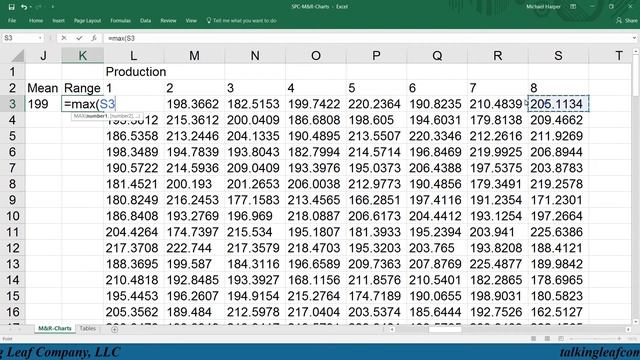This screenshot has height=360, width=640.
Task: Select row 10 header
Action: [x=13, y=216]
